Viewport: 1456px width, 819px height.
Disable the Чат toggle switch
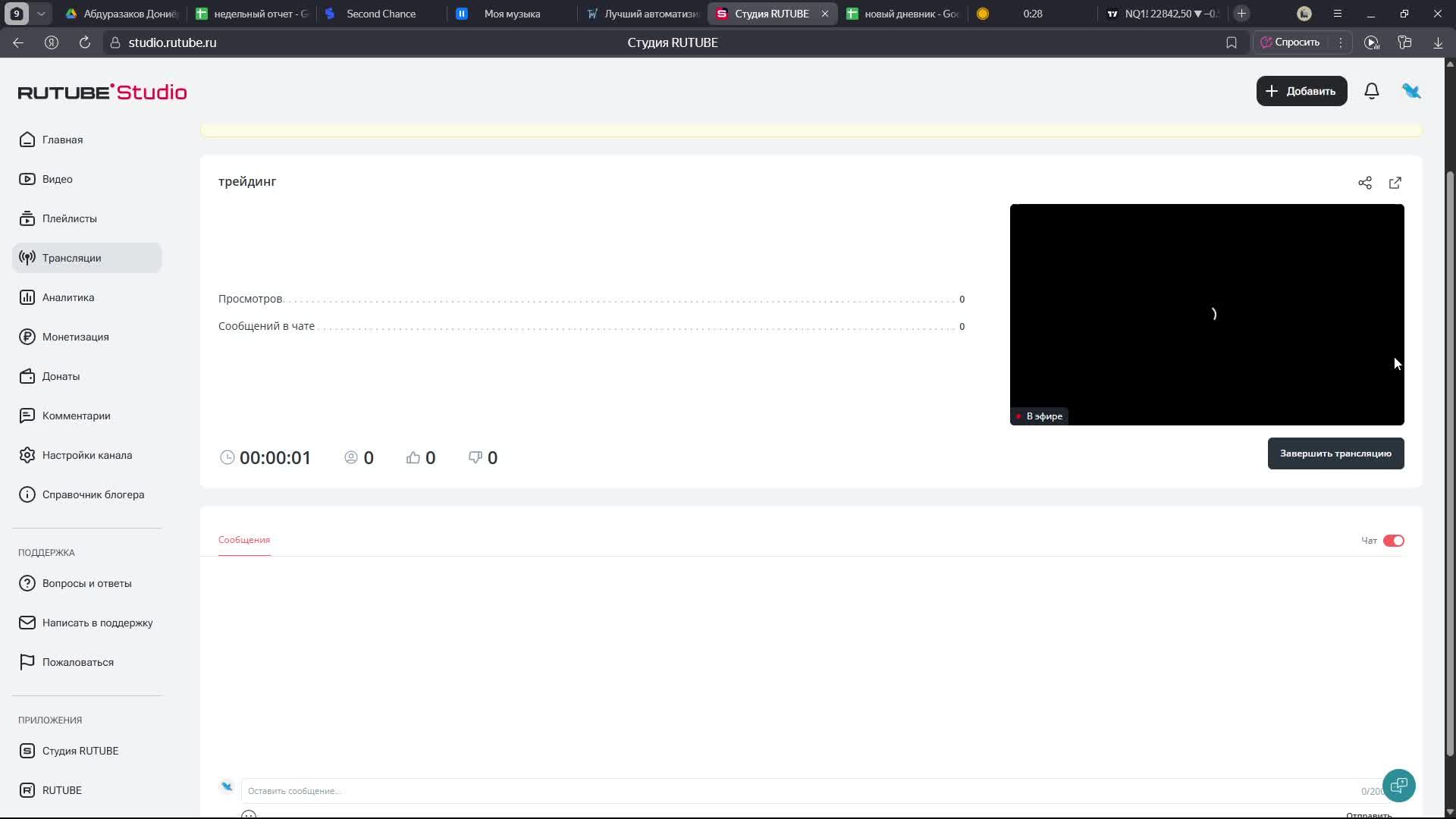coord(1394,541)
